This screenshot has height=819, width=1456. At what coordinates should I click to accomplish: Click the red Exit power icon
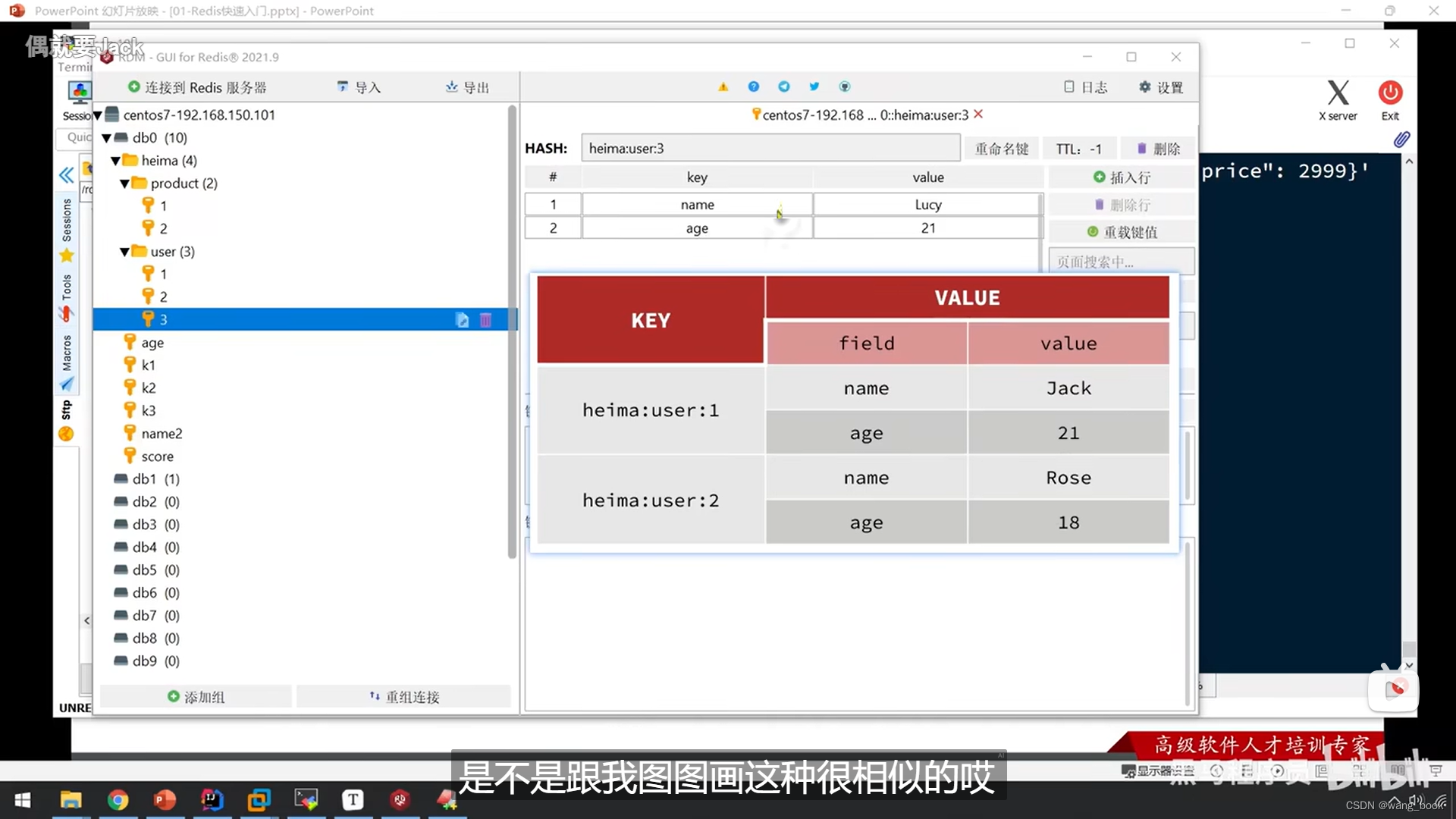[1389, 93]
